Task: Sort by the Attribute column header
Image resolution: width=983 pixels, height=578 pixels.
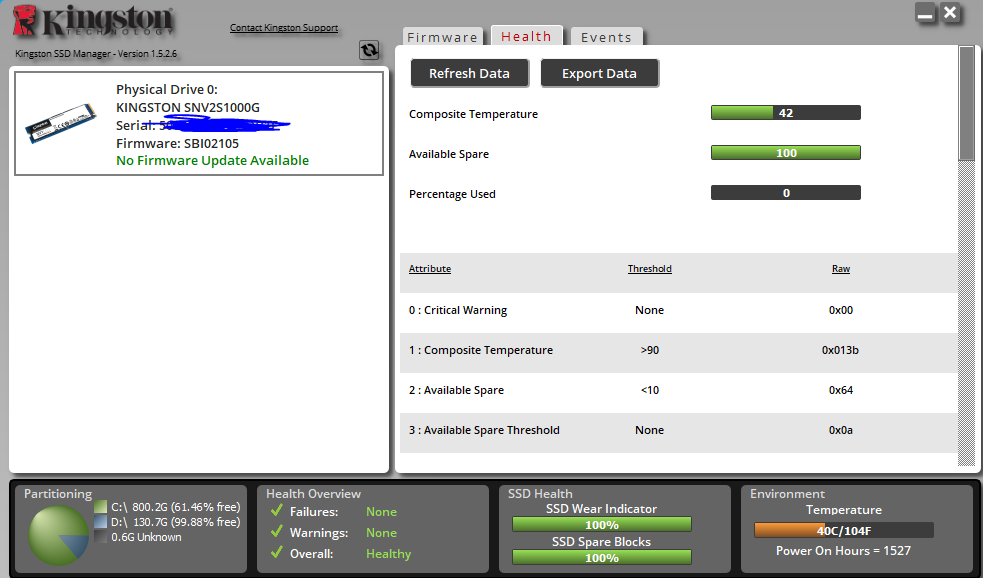Action: point(430,268)
